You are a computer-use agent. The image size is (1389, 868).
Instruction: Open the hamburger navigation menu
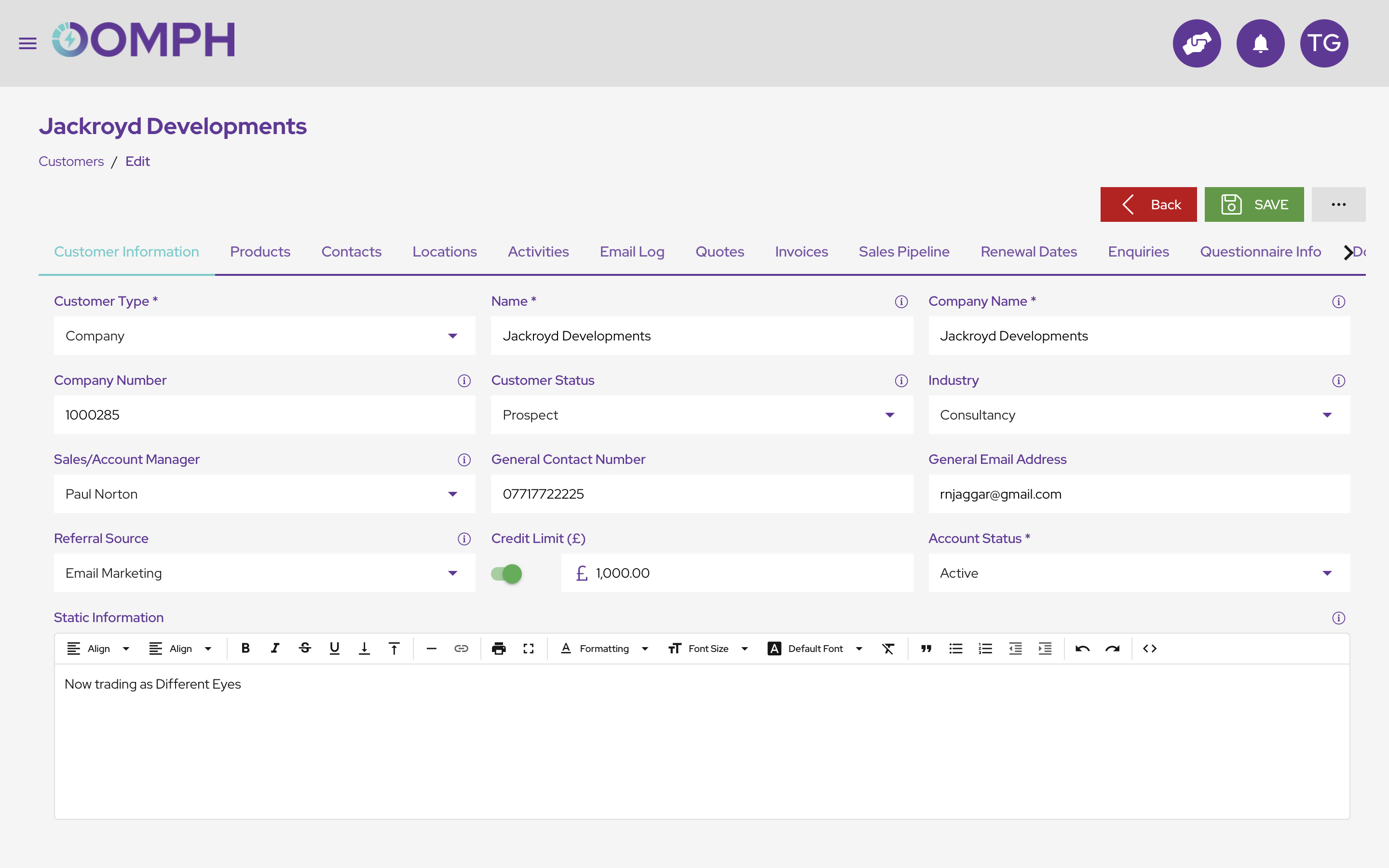pyautogui.click(x=27, y=43)
